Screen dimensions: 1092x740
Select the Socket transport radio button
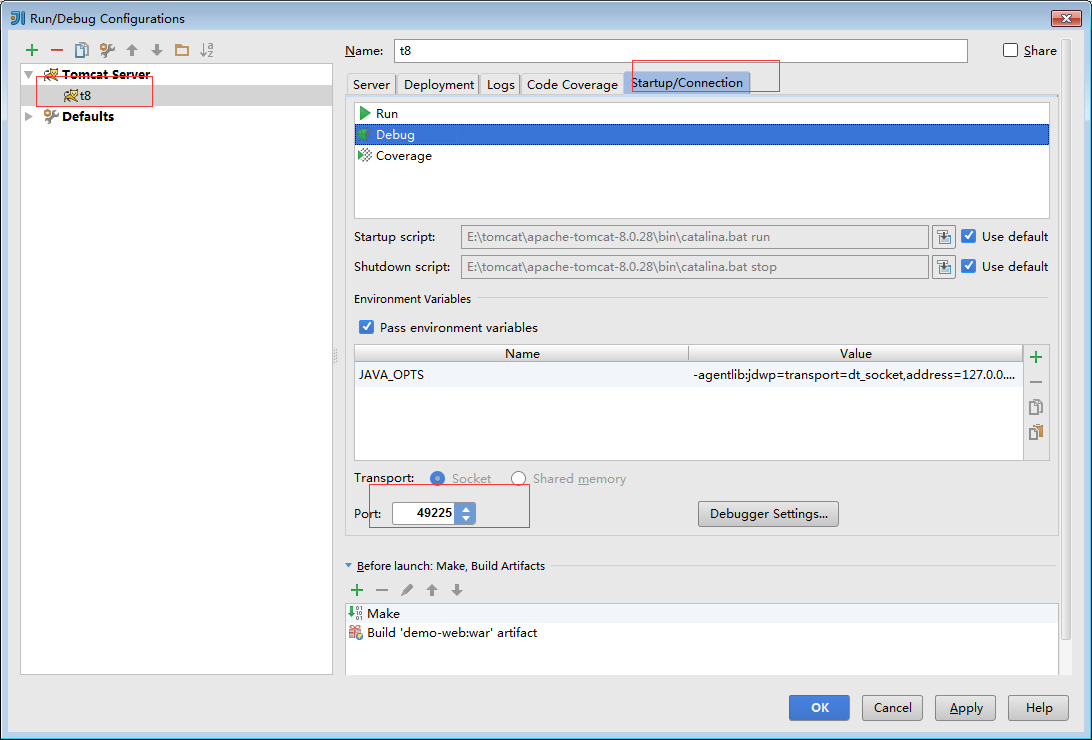(x=437, y=478)
